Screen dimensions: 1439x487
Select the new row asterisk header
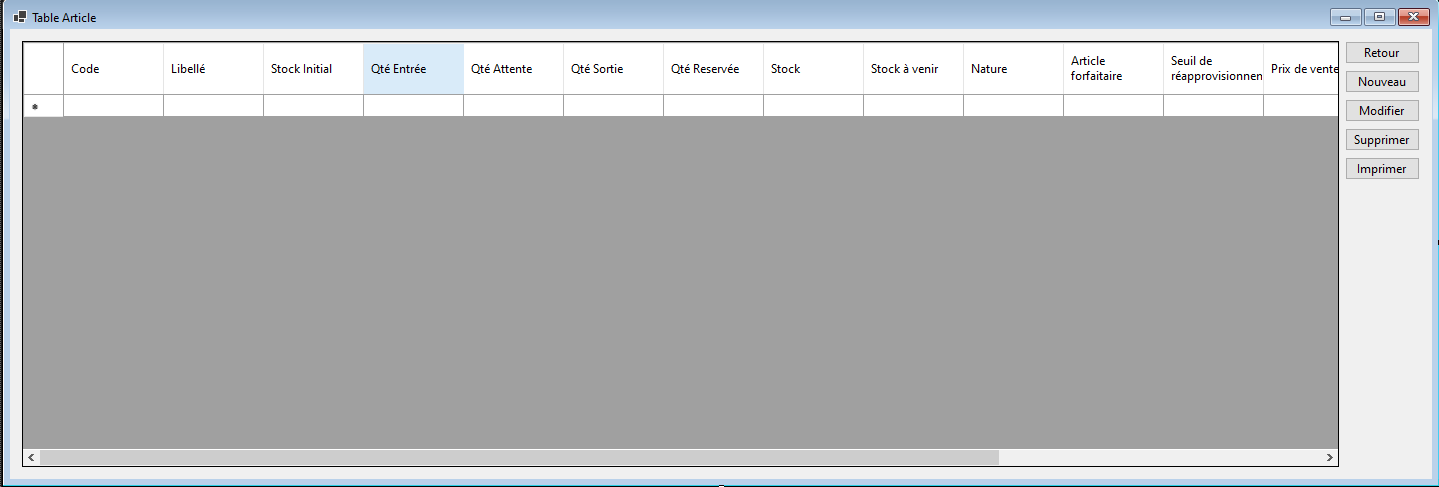(43, 106)
